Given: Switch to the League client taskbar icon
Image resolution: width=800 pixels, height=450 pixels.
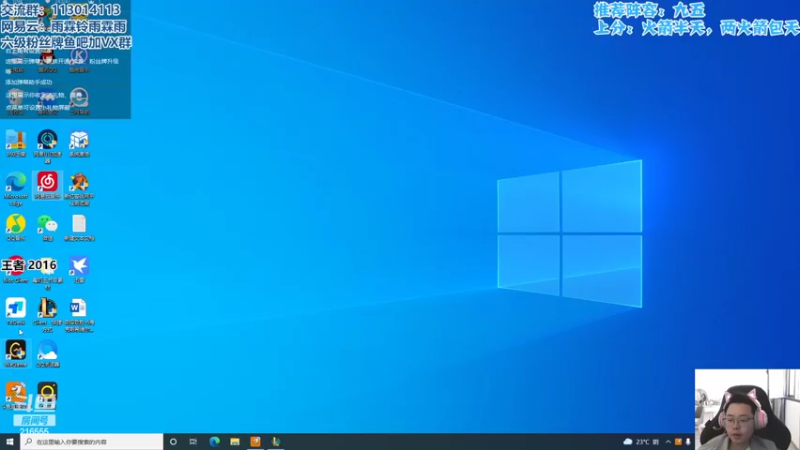Looking at the screenshot, I should point(276,442).
